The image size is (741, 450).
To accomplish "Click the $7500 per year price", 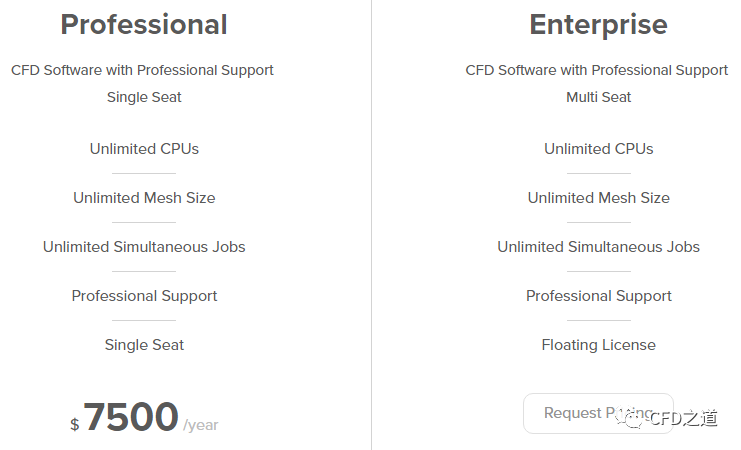I will (x=131, y=418).
